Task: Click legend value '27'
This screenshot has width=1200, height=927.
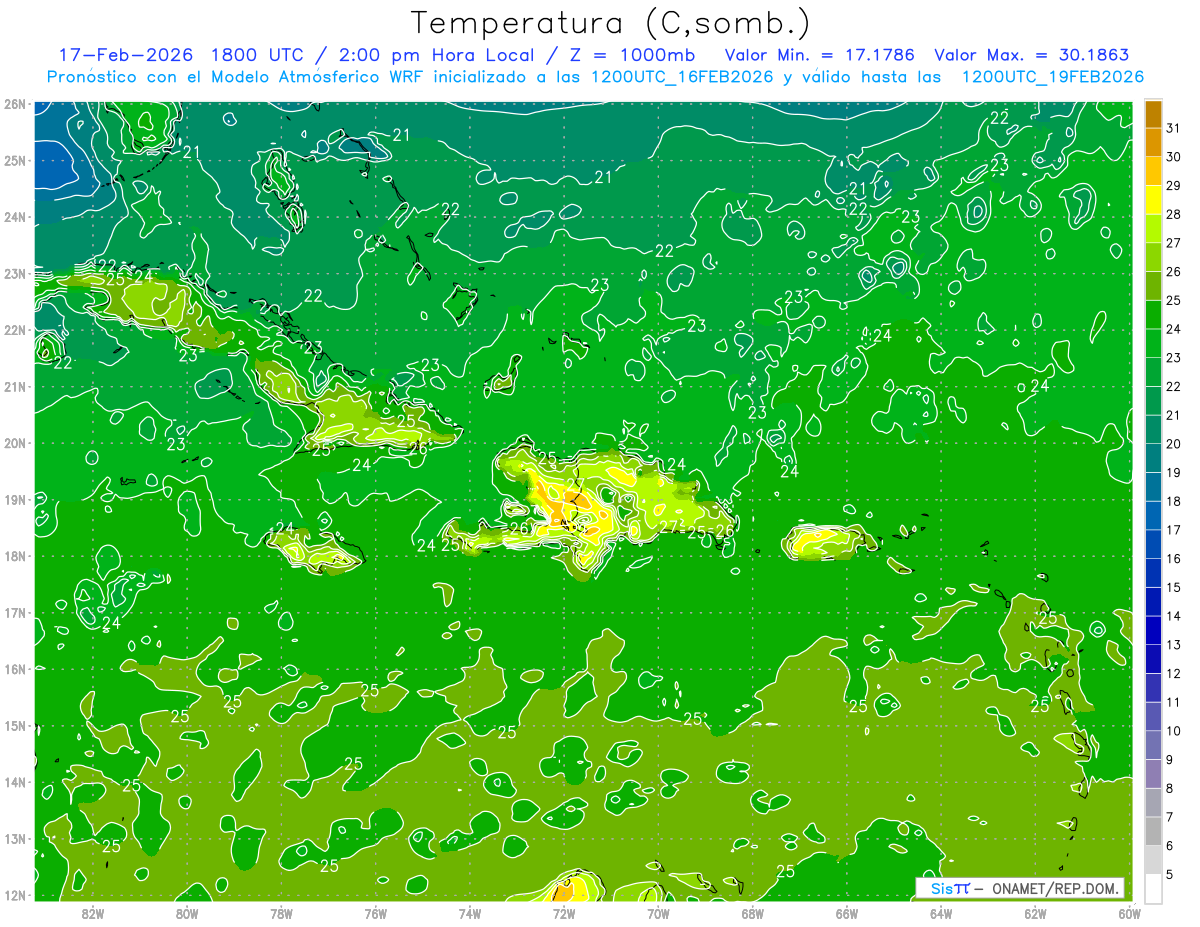Action: tap(1174, 243)
